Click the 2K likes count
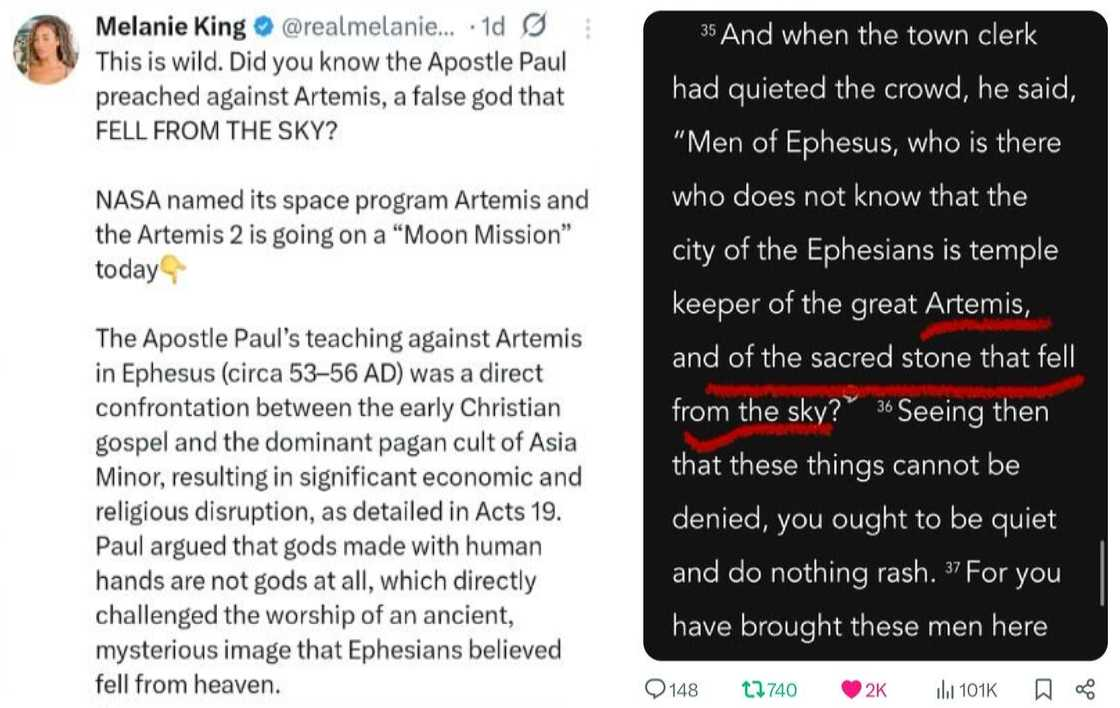The width and height of the screenshot is (1120, 708). pyautogui.click(x=875, y=689)
